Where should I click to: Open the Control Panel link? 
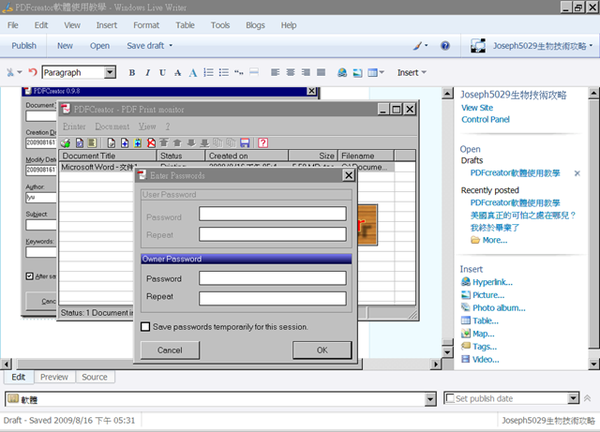(486, 119)
